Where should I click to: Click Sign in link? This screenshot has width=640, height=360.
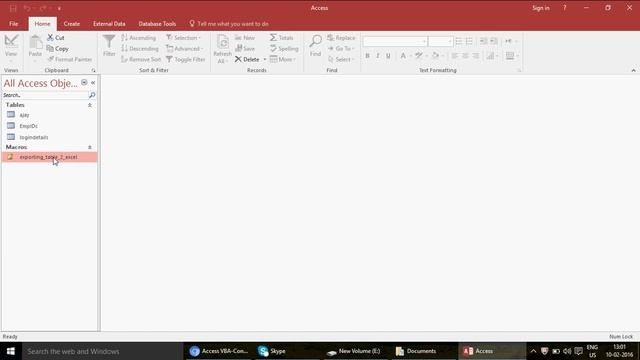tap(540, 8)
